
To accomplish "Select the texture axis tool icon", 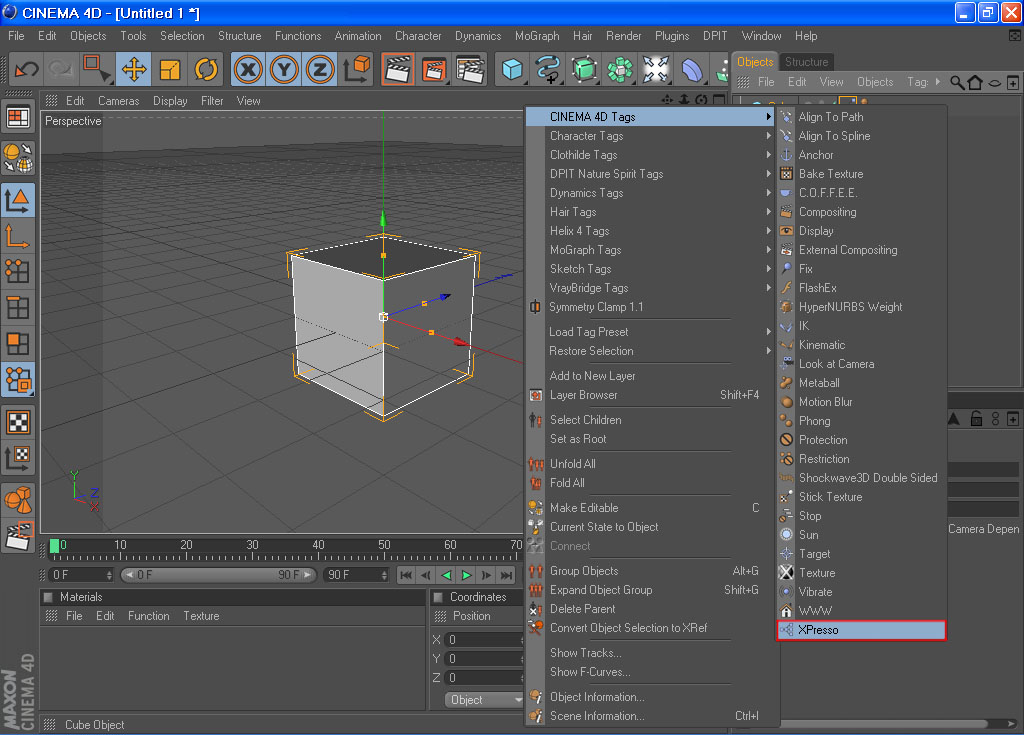I will [18, 457].
